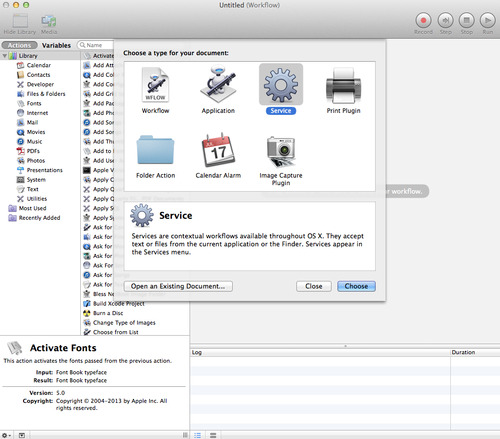The width and height of the screenshot is (500, 439).
Task: Switch to the Actions tab
Action: point(19,45)
